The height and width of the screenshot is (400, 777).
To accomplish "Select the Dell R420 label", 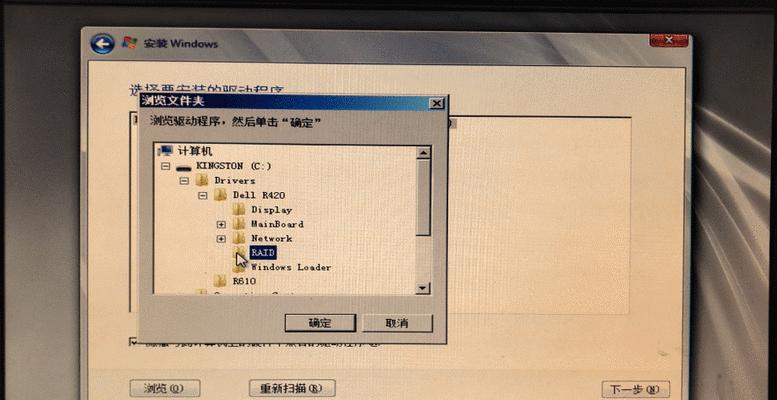I will [259, 195].
